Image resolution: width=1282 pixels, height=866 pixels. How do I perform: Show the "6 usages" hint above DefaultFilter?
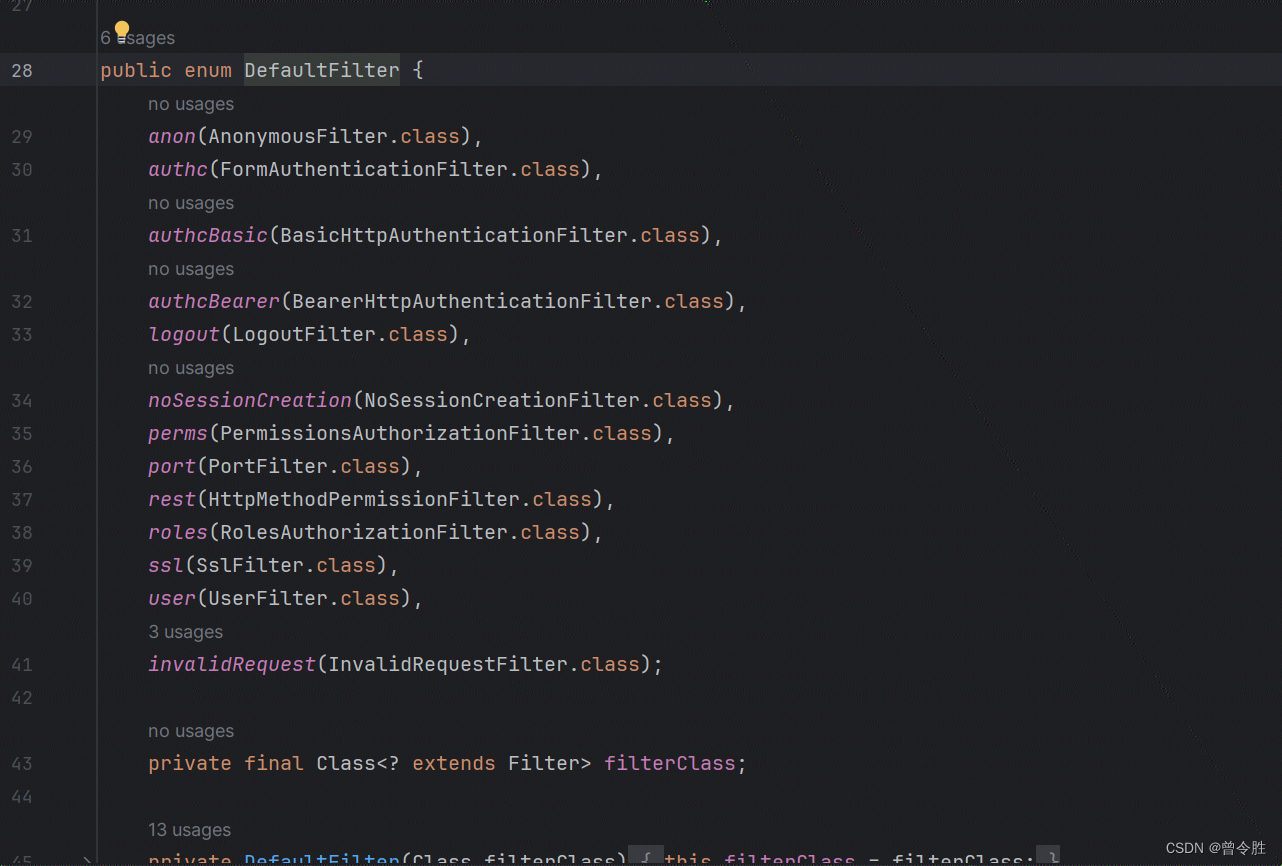point(138,38)
